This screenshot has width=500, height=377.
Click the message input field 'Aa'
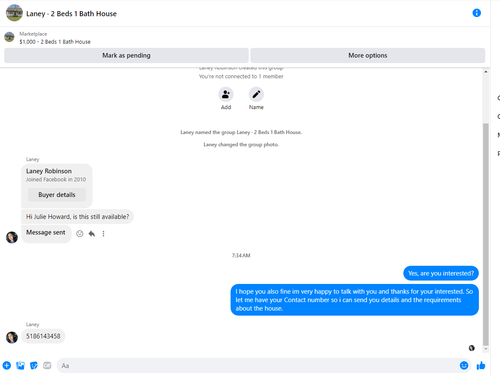(x=263, y=366)
